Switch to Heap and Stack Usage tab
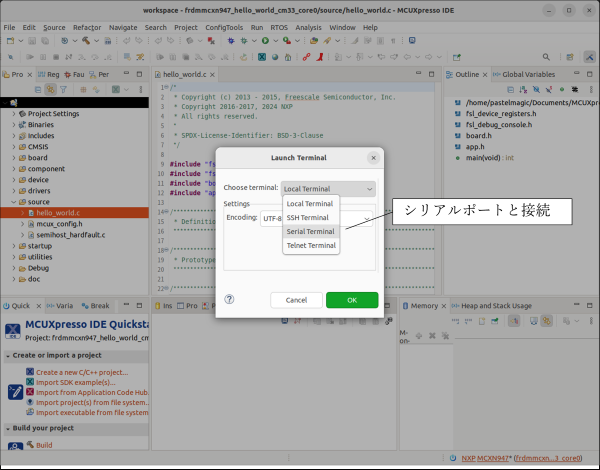The image size is (600, 470). [x=490, y=305]
